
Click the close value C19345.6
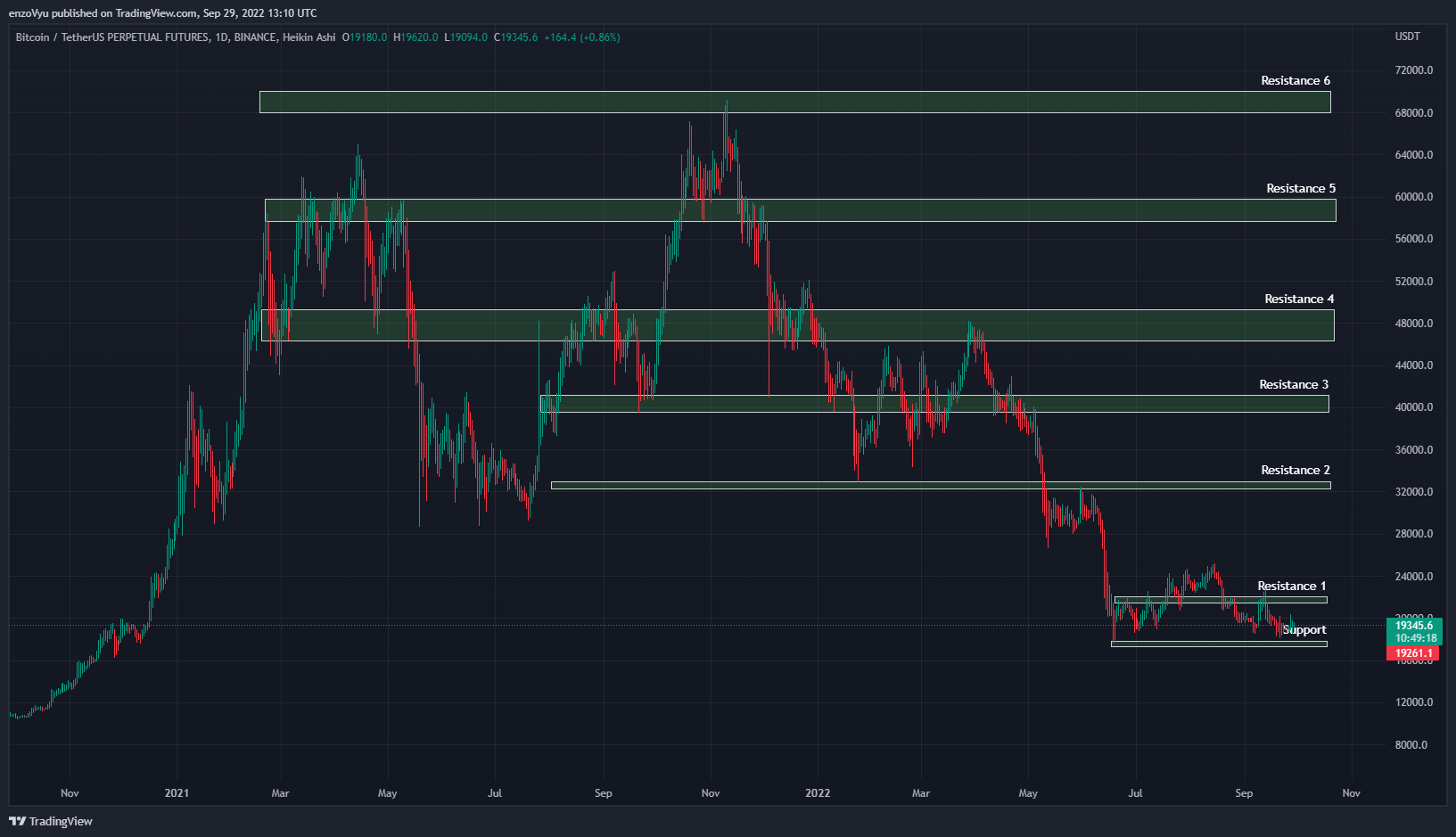pos(516,37)
